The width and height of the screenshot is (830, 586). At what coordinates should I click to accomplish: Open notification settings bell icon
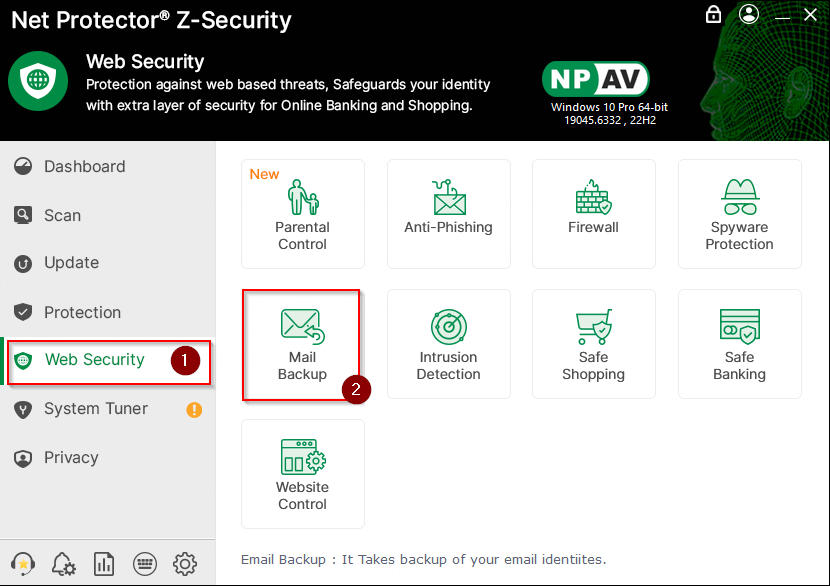pyautogui.click(x=63, y=564)
